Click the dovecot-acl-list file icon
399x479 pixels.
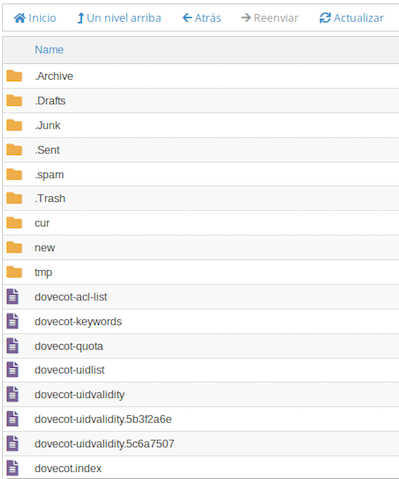[x=13, y=297]
